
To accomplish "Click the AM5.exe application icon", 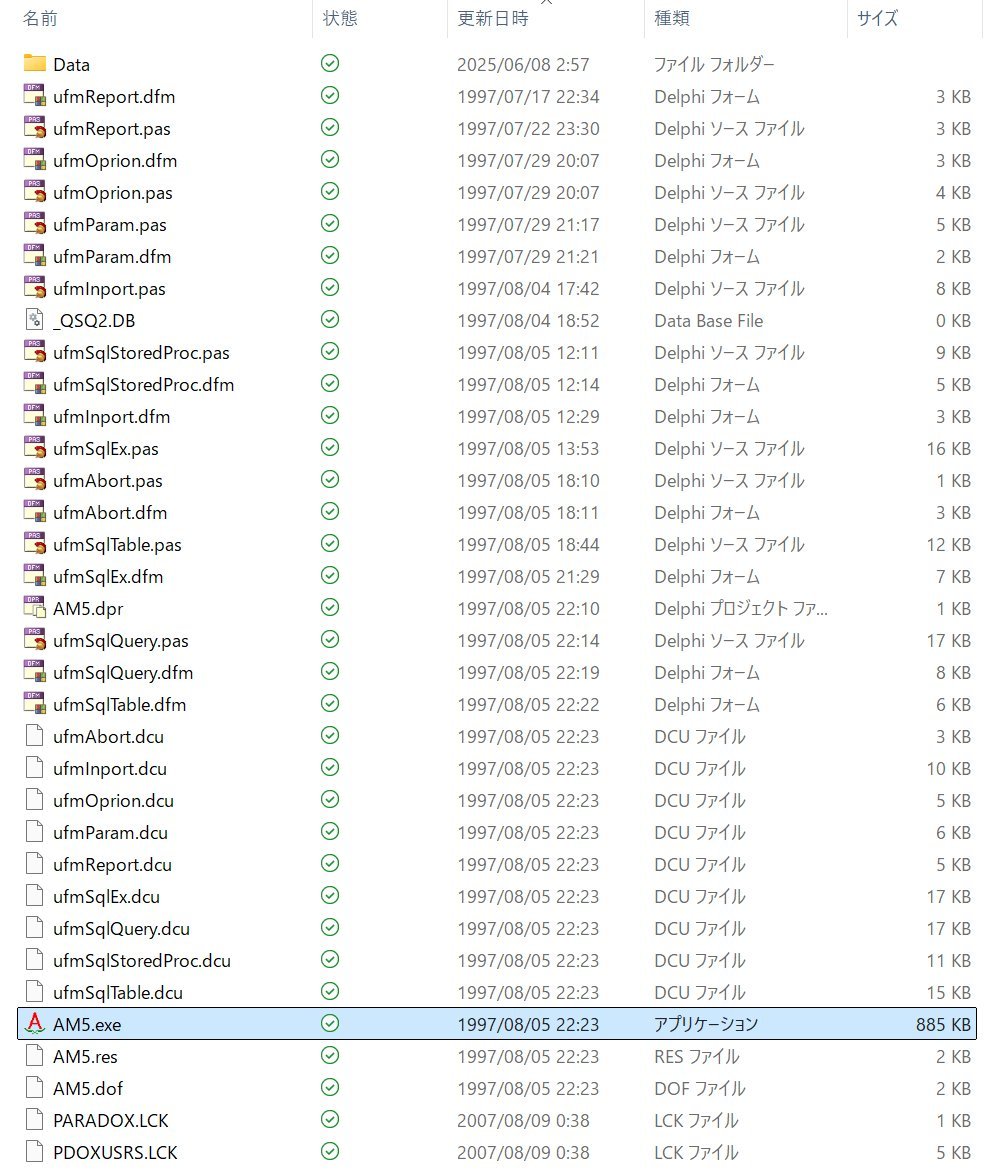I will click(x=34, y=1024).
